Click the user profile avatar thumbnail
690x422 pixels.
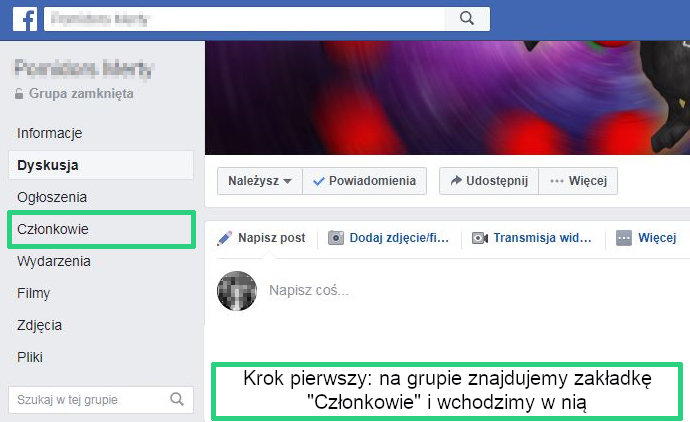point(237,291)
